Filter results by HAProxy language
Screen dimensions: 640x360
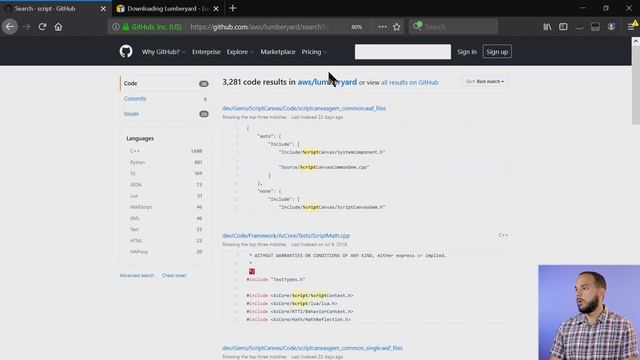click(166, 252)
